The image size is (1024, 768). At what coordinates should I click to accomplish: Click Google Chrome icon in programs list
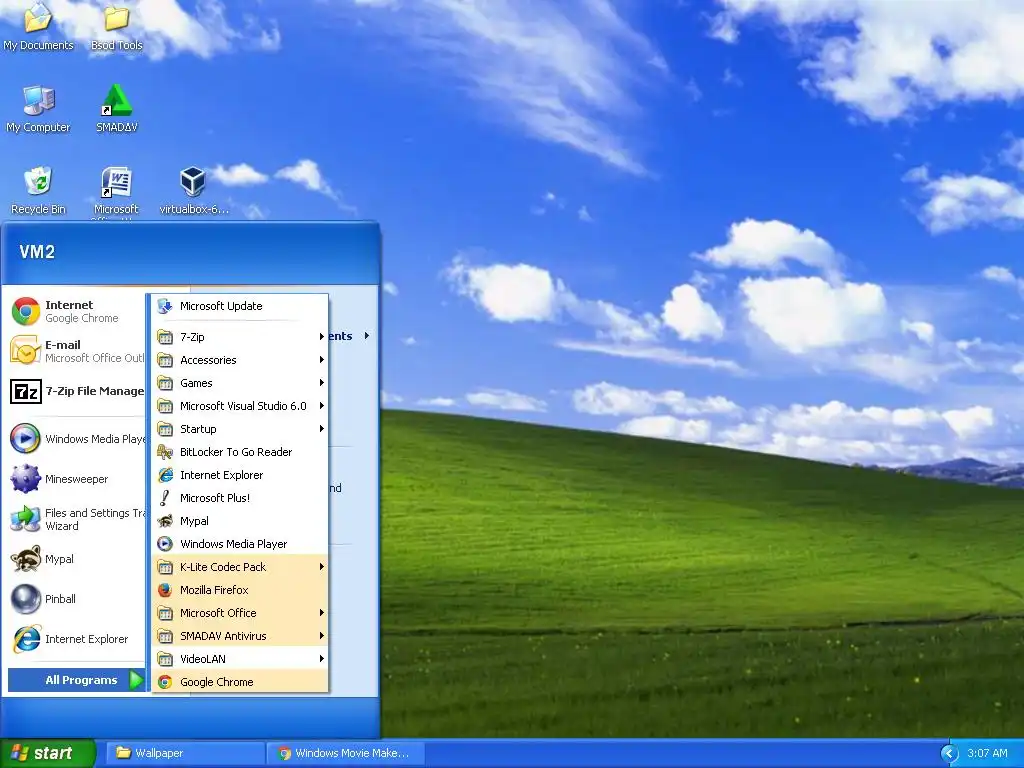[165, 682]
